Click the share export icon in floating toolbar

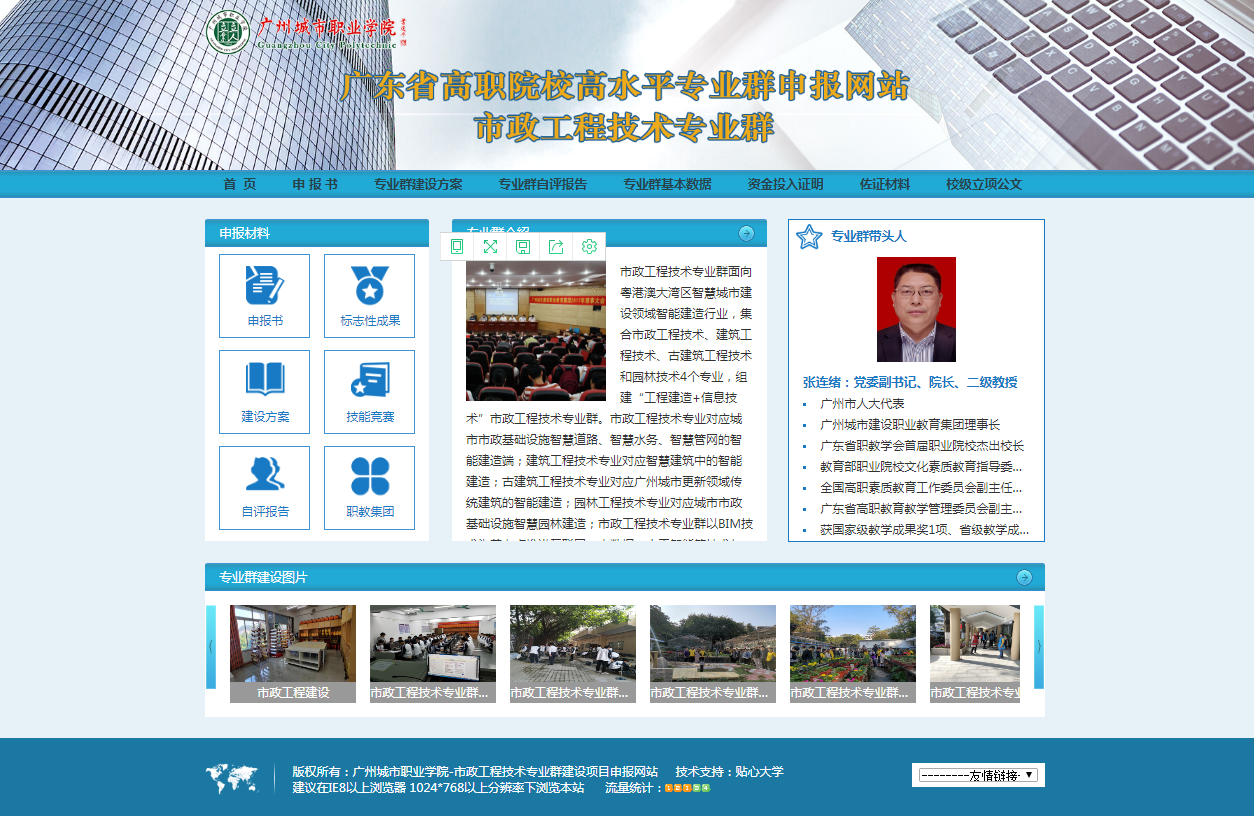556,247
